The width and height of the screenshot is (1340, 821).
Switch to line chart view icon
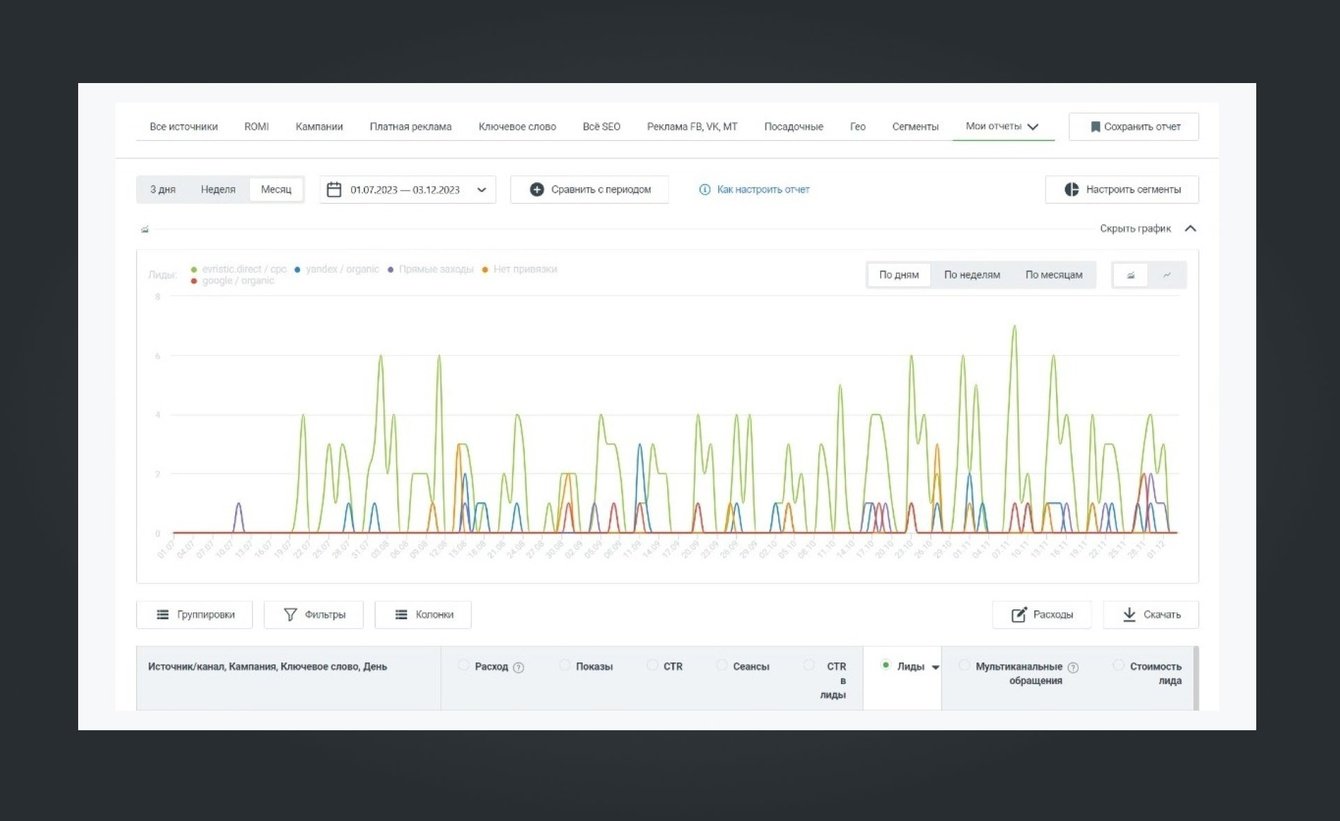pyautogui.click(x=1167, y=275)
